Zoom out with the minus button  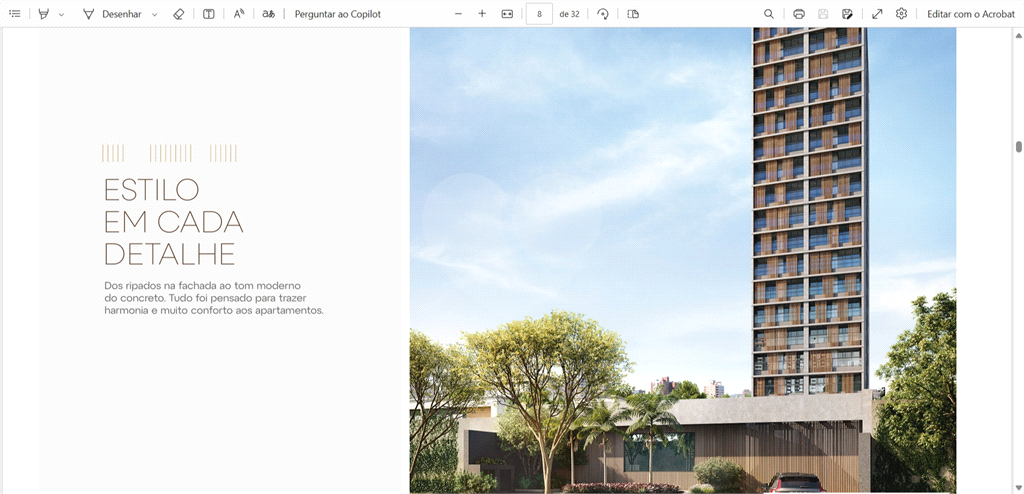pyautogui.click(x=458, y=14)
